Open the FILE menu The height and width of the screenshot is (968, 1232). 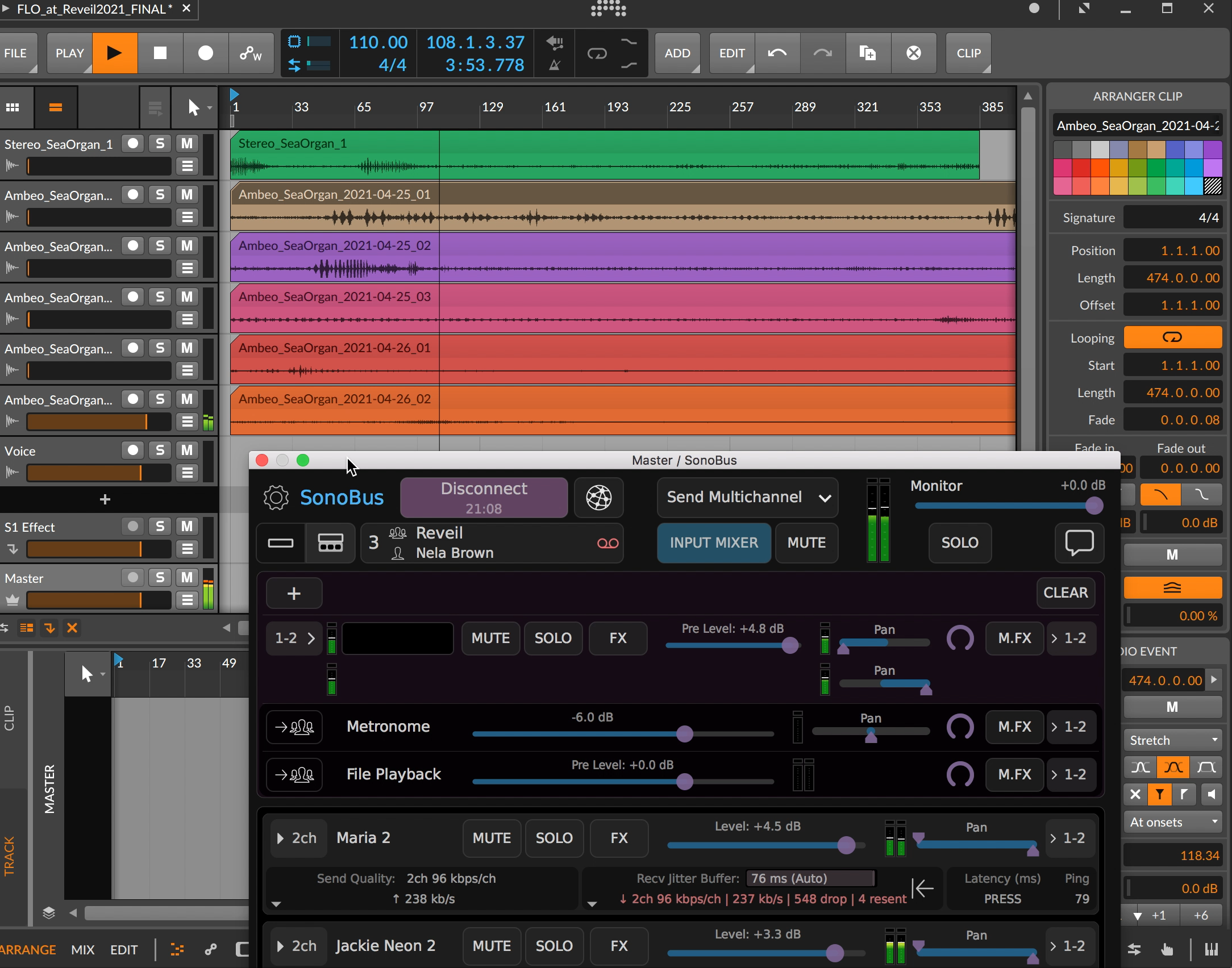click(16, 53)
